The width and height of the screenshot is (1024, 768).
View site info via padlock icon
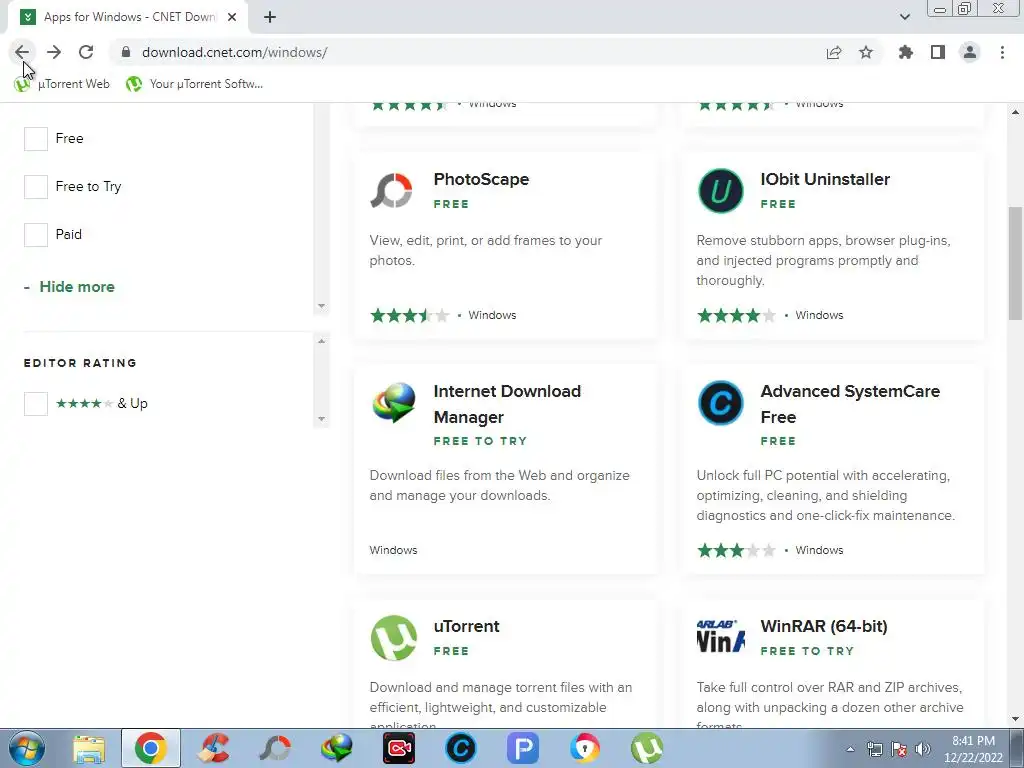[x=126, y=52]
